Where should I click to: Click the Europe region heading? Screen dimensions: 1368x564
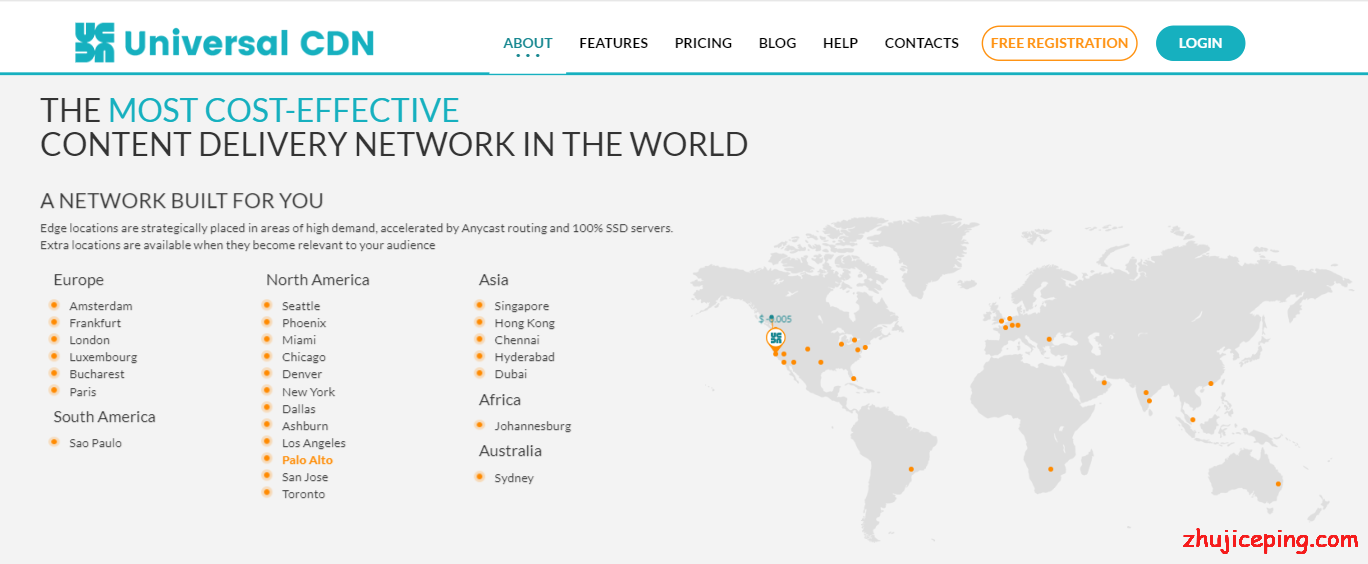[x=79, y=280]
